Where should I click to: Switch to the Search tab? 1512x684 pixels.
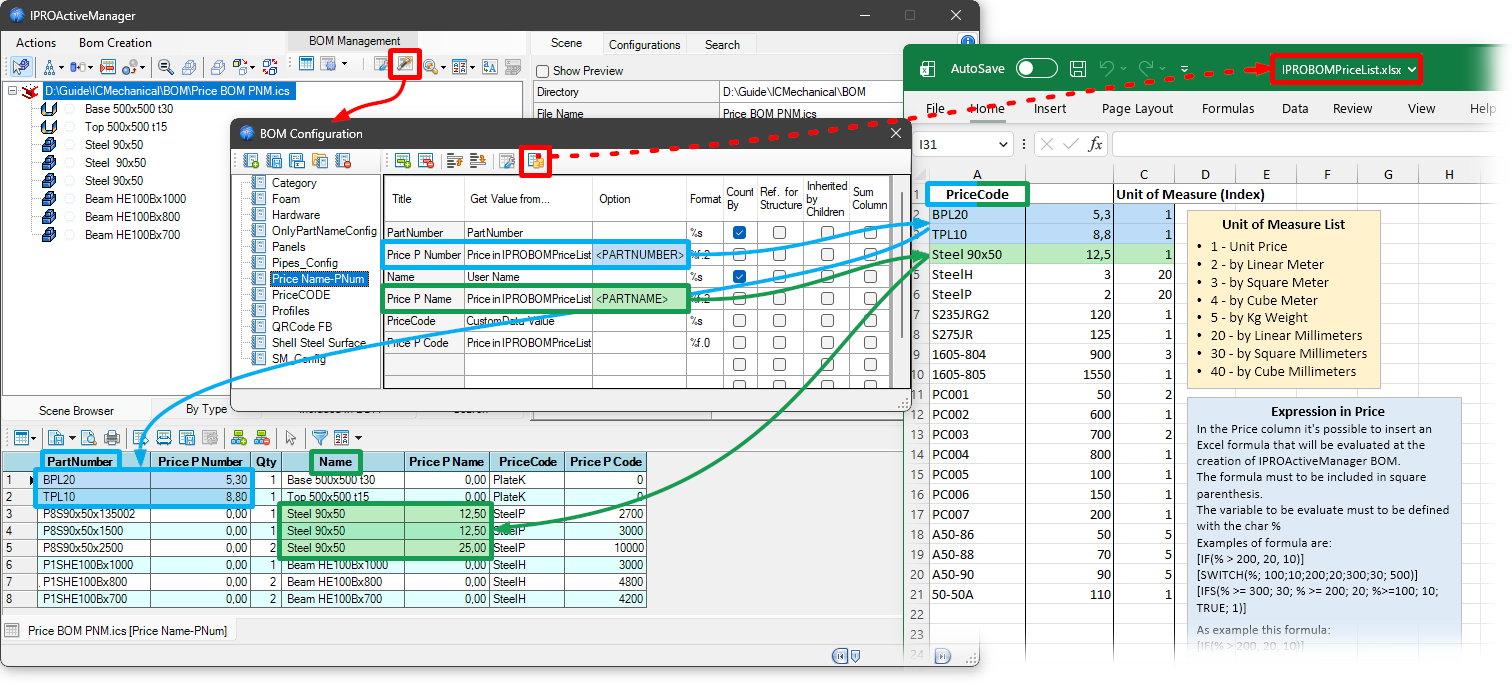pyautogui.click(x=724, y=44)
